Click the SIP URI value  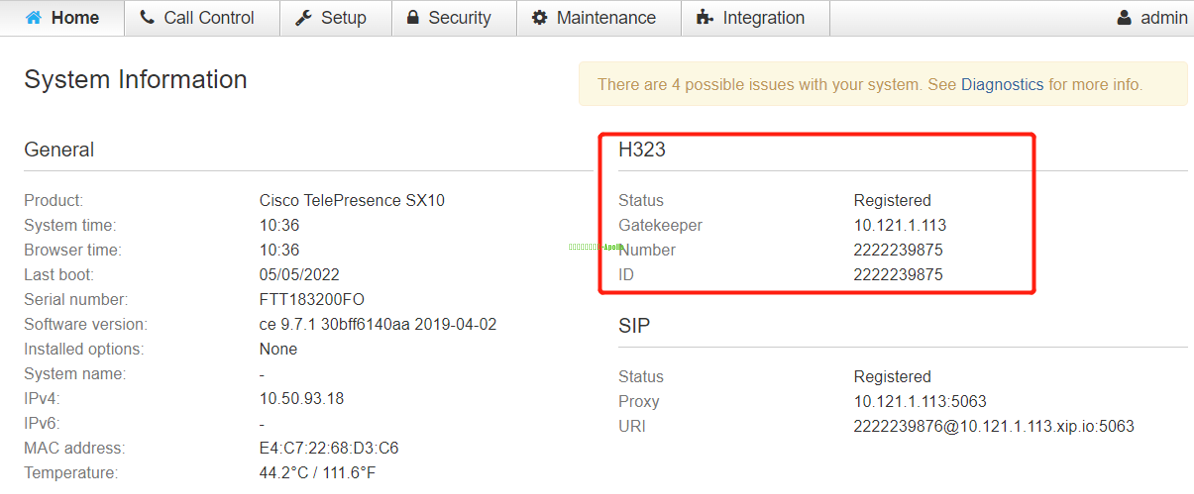[993, 427]
